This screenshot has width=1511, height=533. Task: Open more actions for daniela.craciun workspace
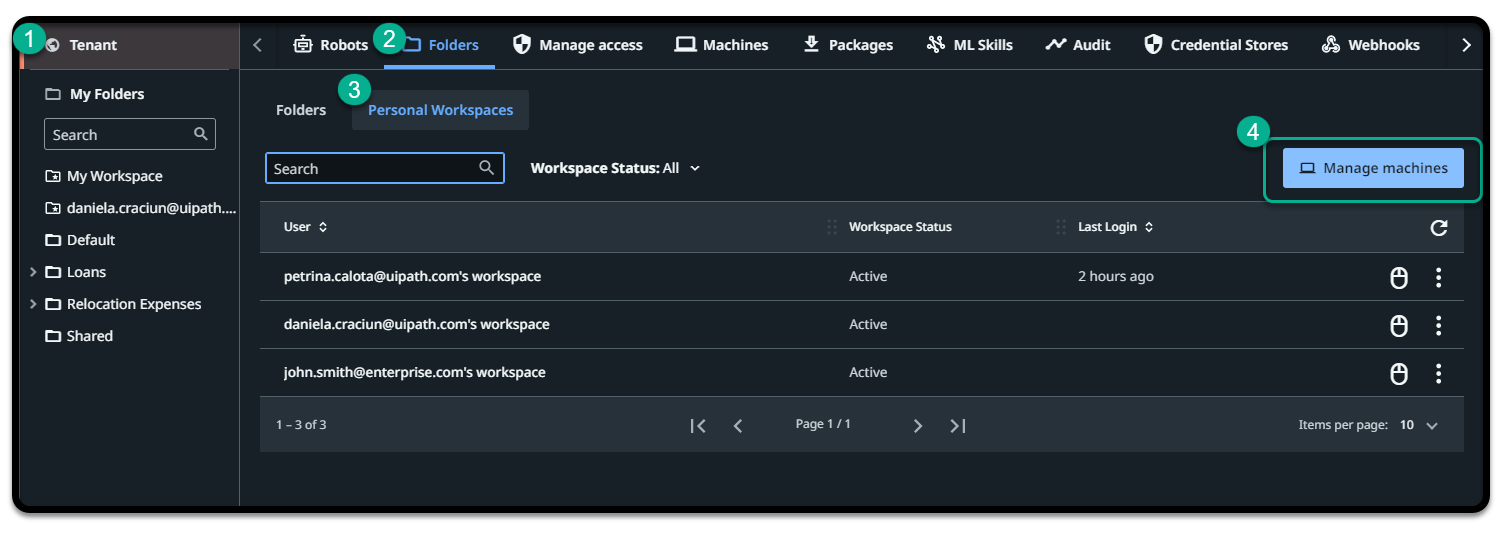tap(1438, 325)
